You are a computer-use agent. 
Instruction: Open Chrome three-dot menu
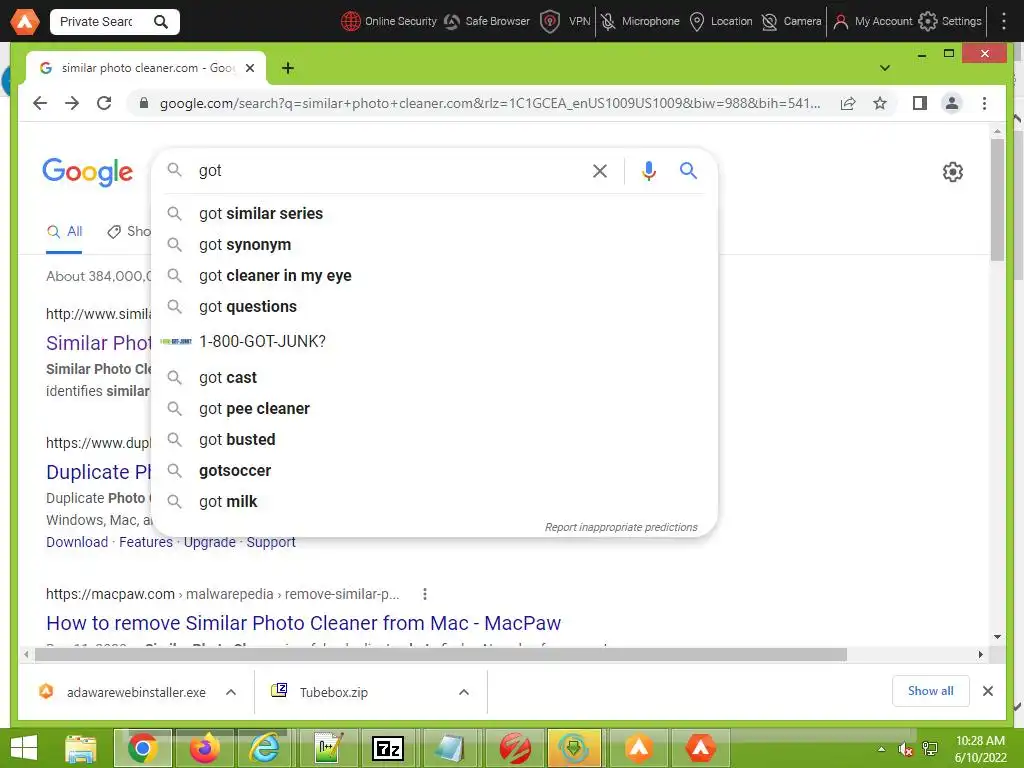pyautogui.click(x=984, y=103)
